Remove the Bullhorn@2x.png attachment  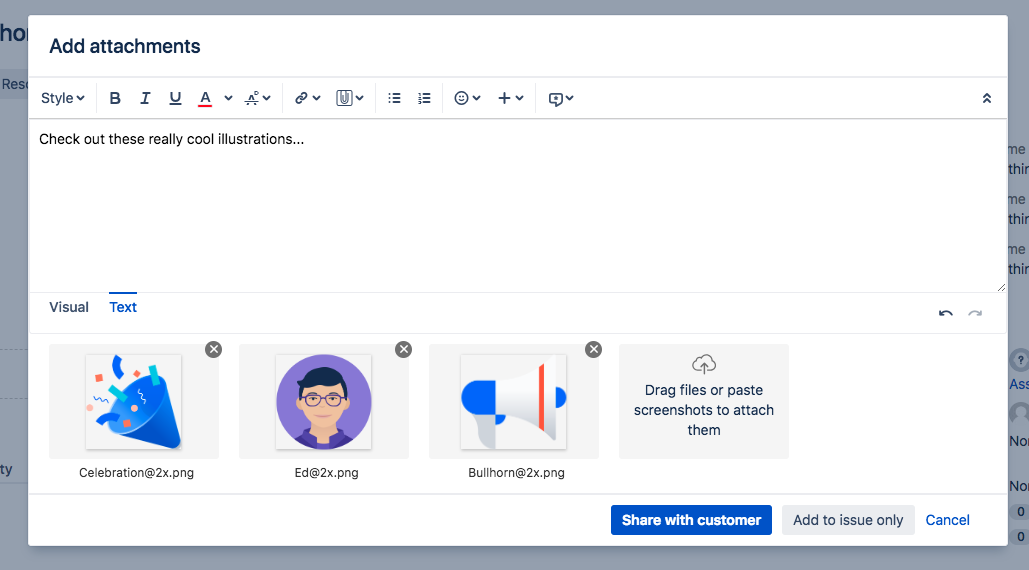(593, 349)
